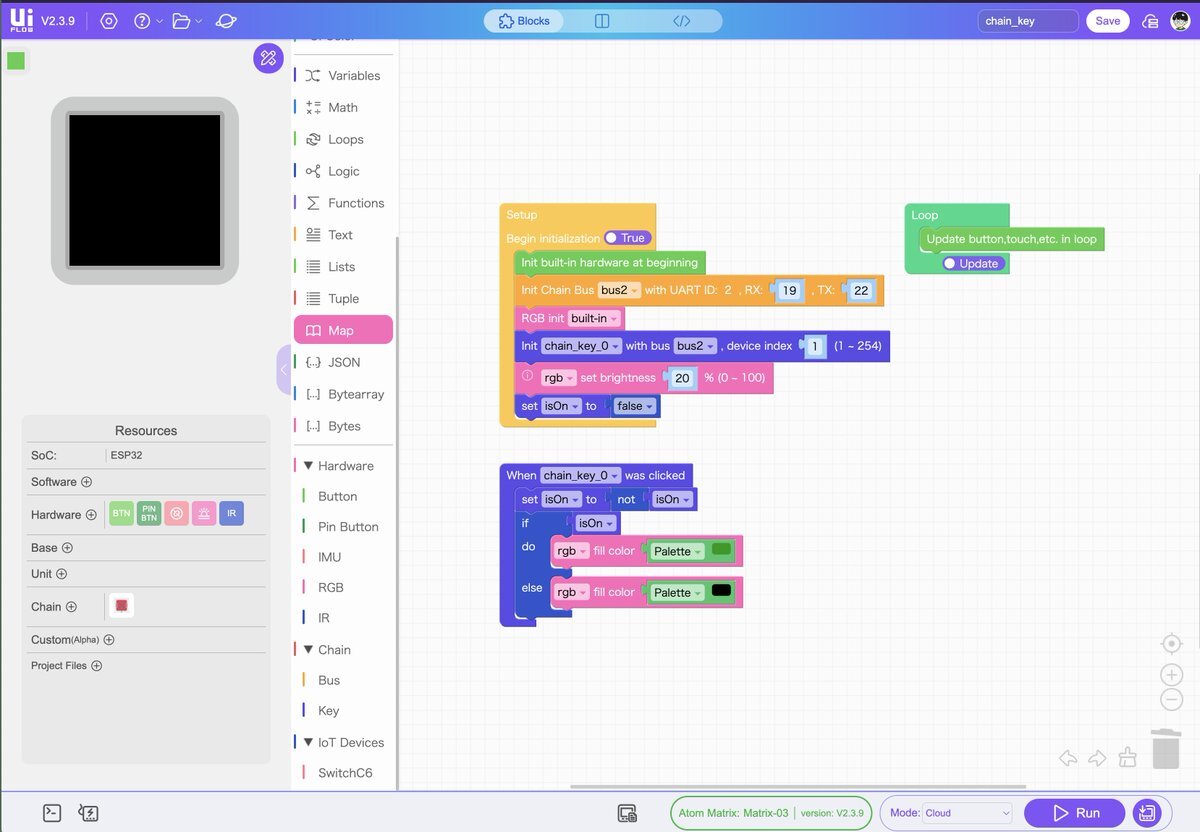Zoom in on the blocks canvas
This screenshot has width=1200, height=832.
coord(1171,674)
